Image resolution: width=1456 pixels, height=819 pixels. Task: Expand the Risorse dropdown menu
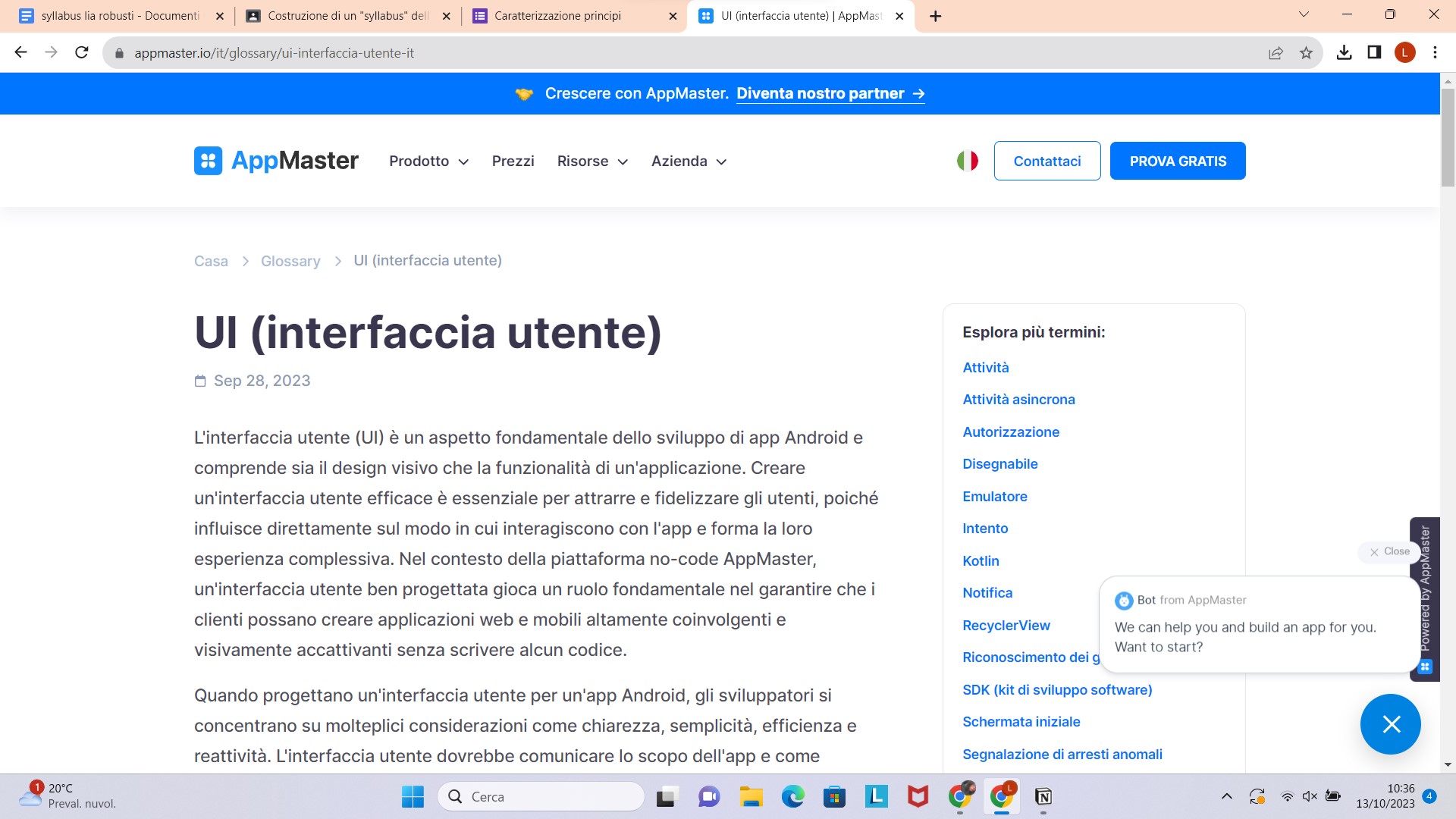[592, 161]
